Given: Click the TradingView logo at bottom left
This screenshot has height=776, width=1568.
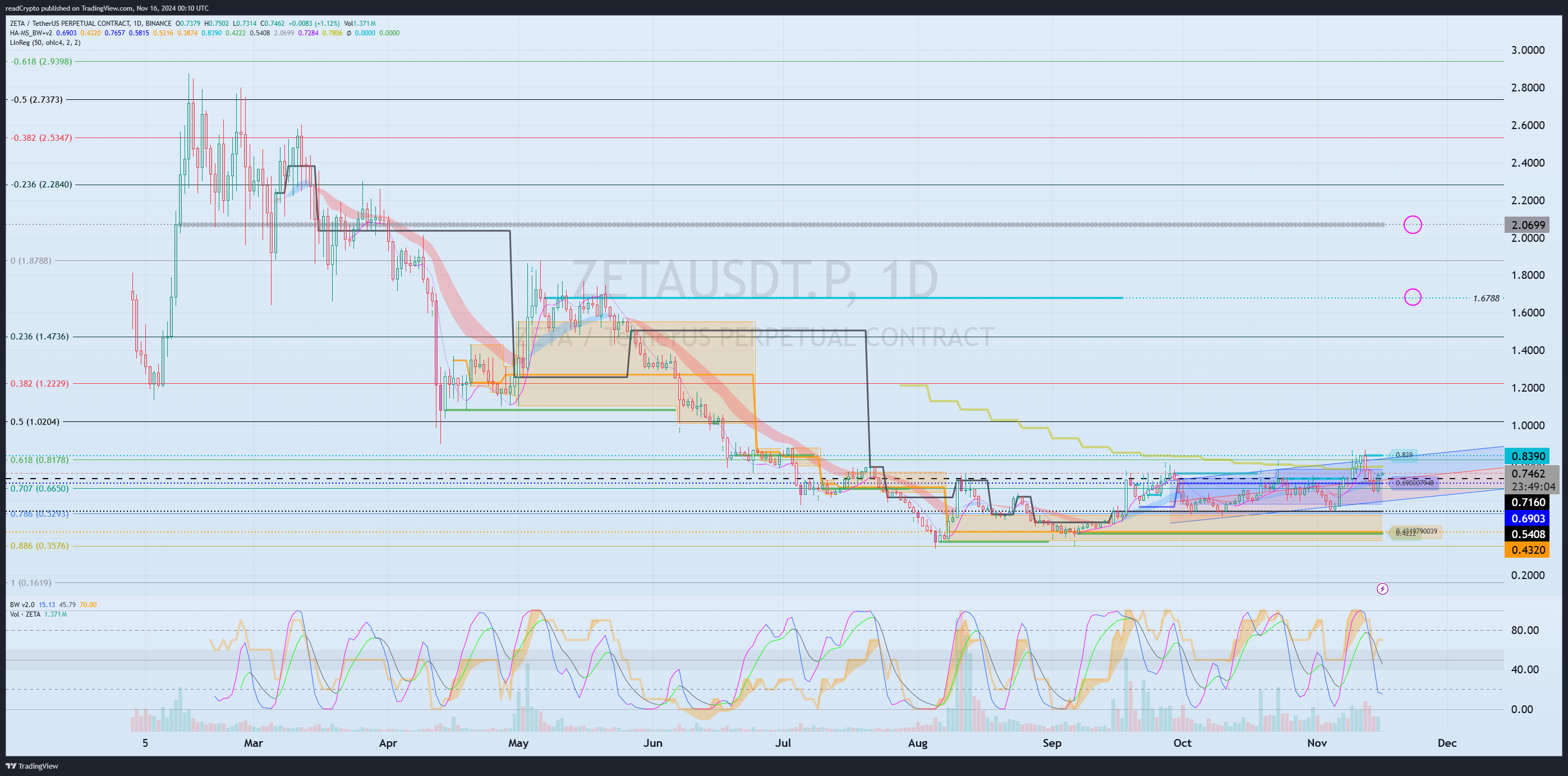Looking at the screenshot, I should click(31, 766).
